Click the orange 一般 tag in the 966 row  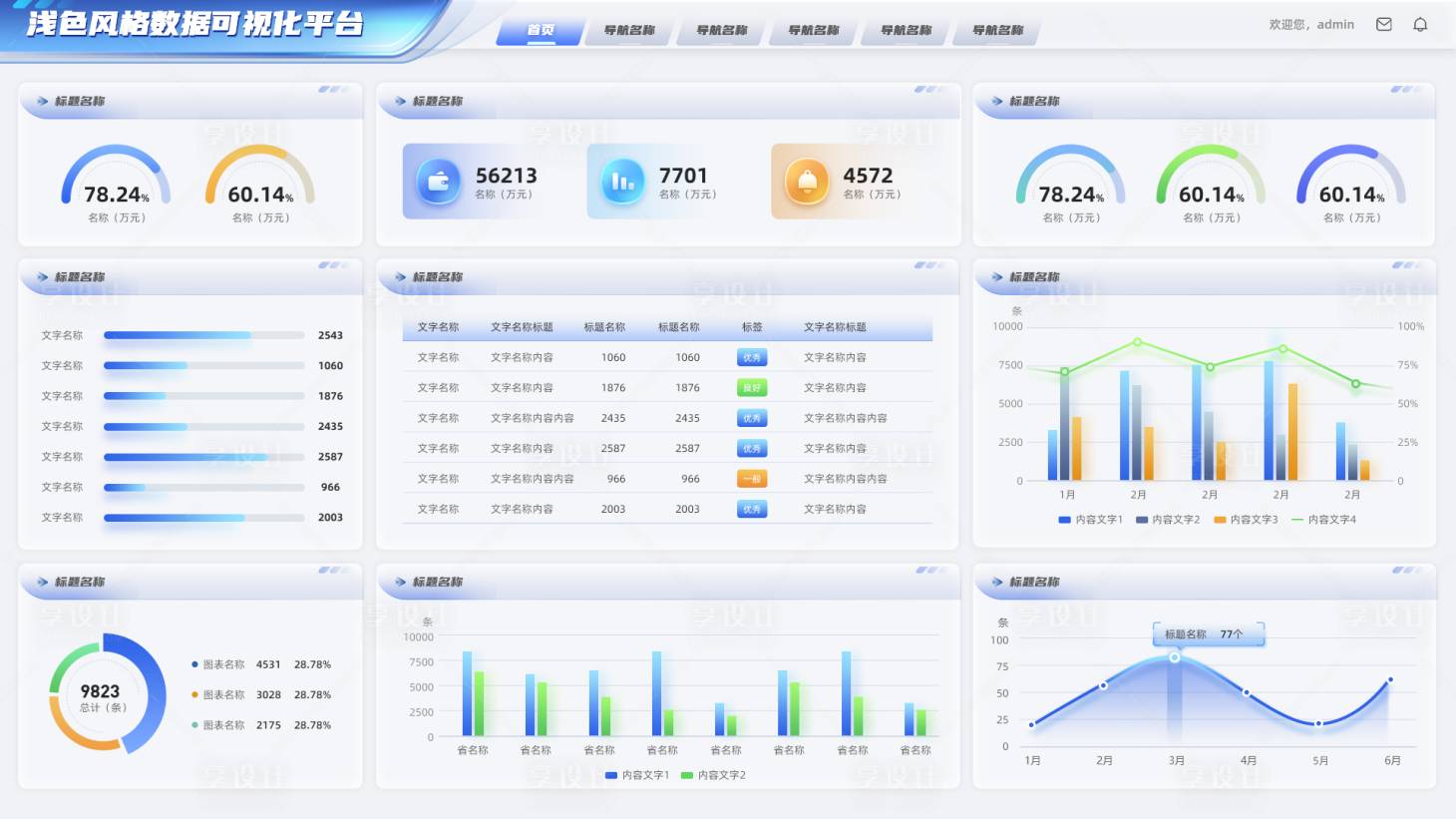coord(752,479)
